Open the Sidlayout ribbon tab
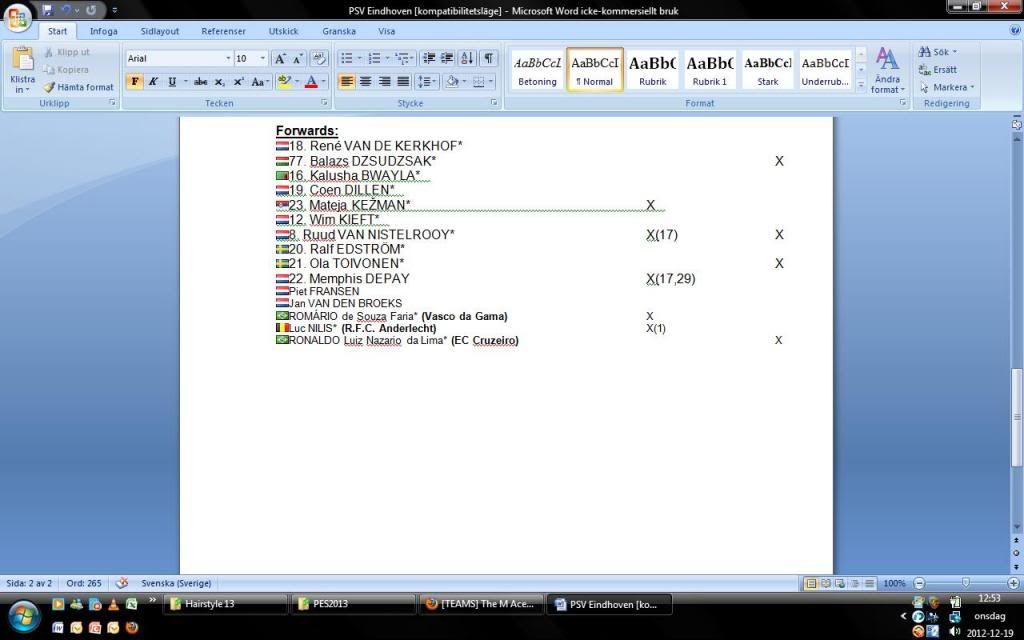1024x640 pixels. pos(159,31)
